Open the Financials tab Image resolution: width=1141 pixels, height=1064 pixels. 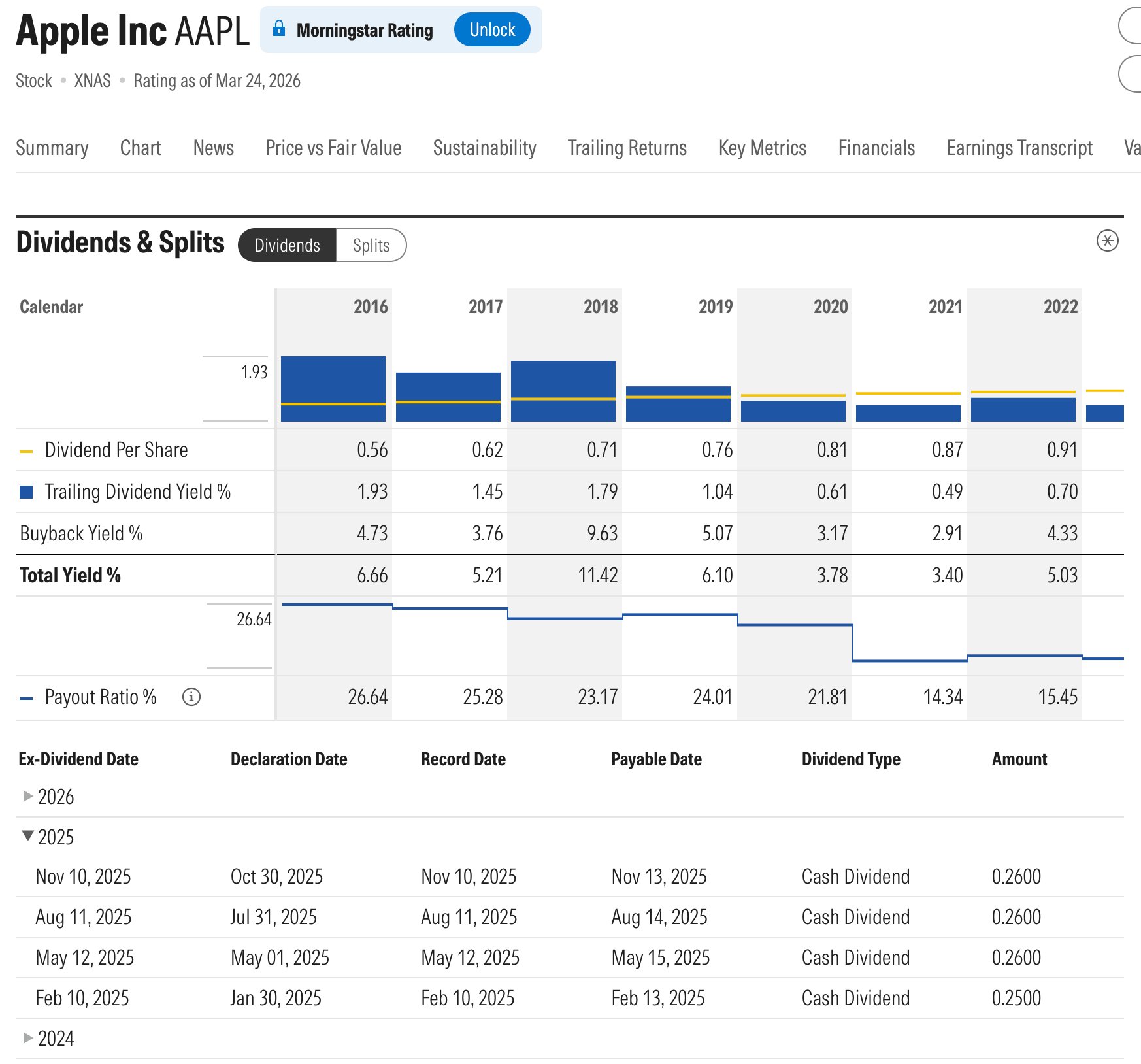[x=876, y=148]
